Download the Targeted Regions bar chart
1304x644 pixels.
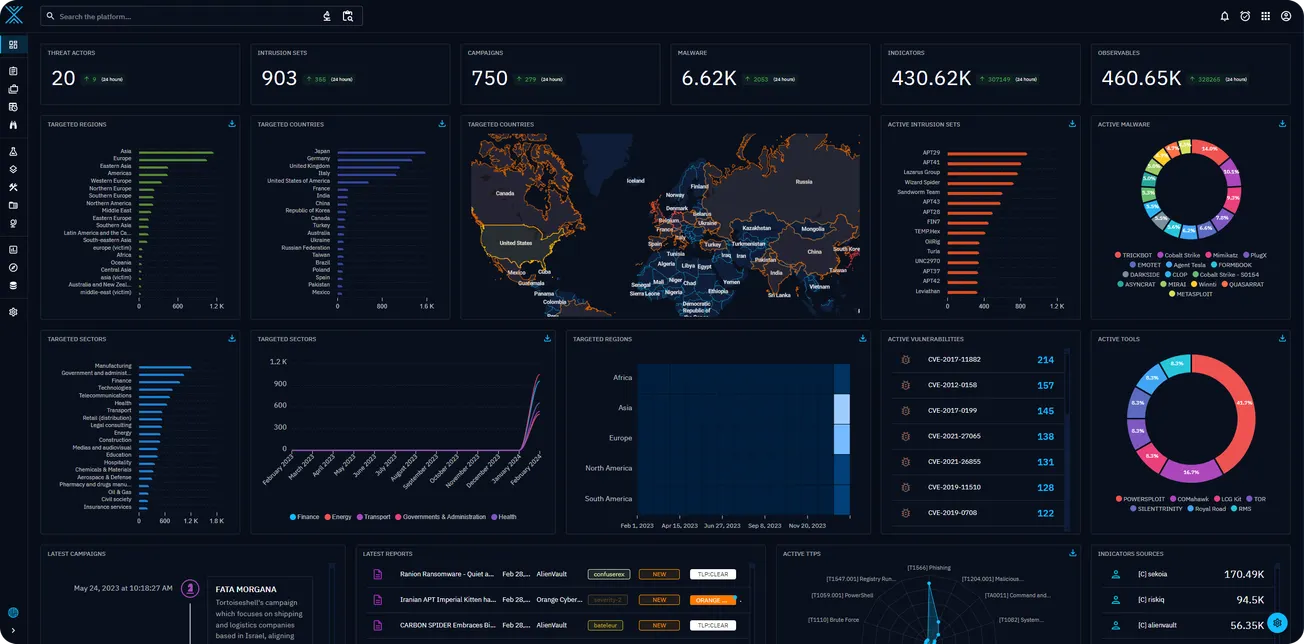pyautogui.click(x=232, y=124)
